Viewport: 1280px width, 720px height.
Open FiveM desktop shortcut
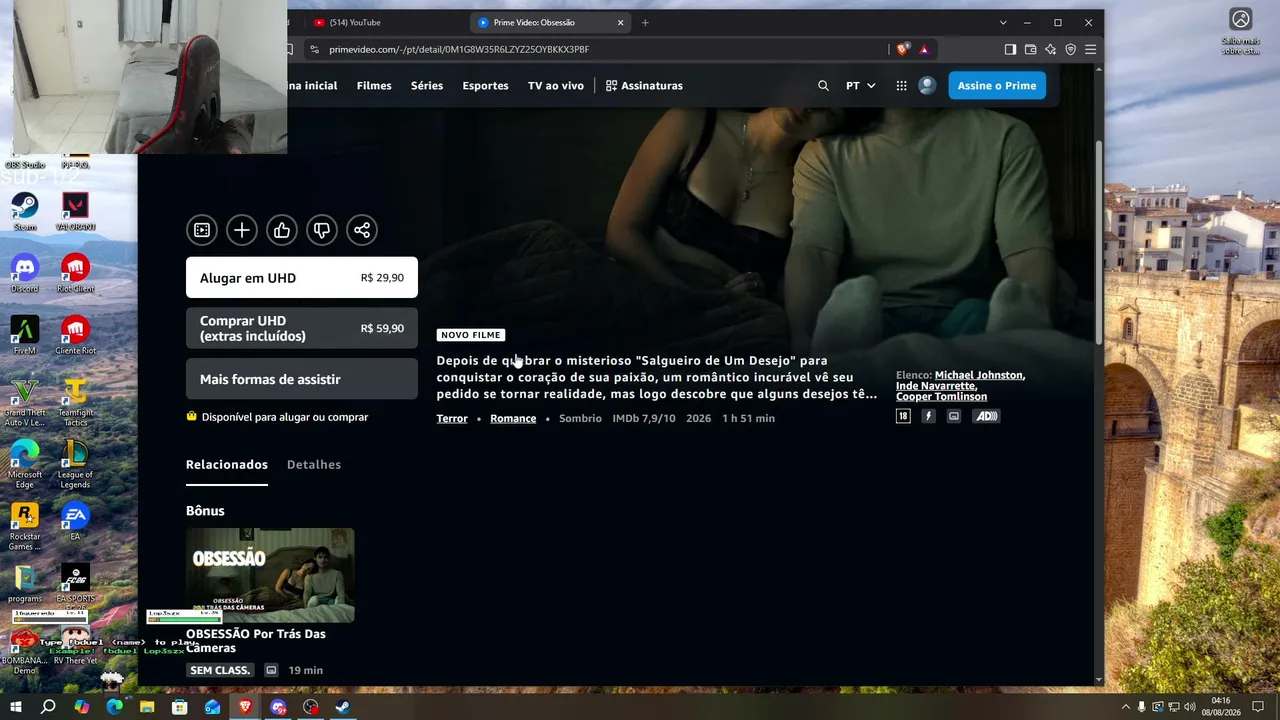[25, 336]
